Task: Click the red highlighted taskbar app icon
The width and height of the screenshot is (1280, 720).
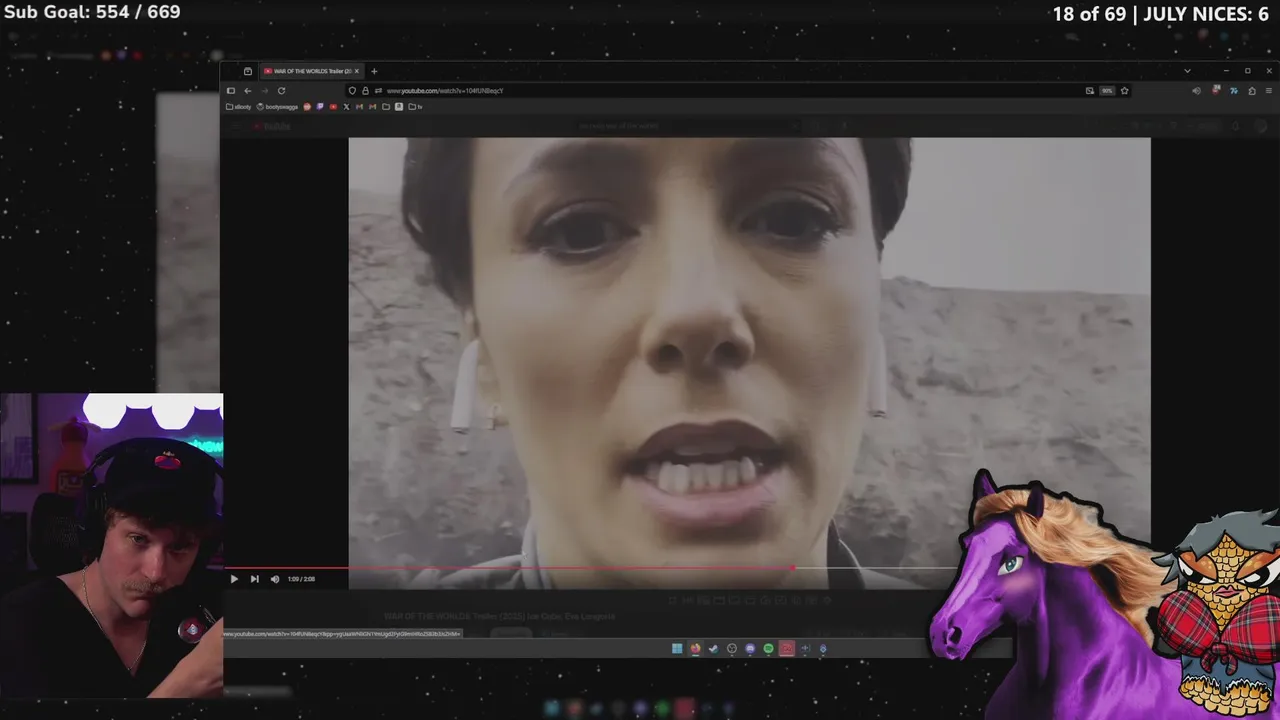Action: 787,648
